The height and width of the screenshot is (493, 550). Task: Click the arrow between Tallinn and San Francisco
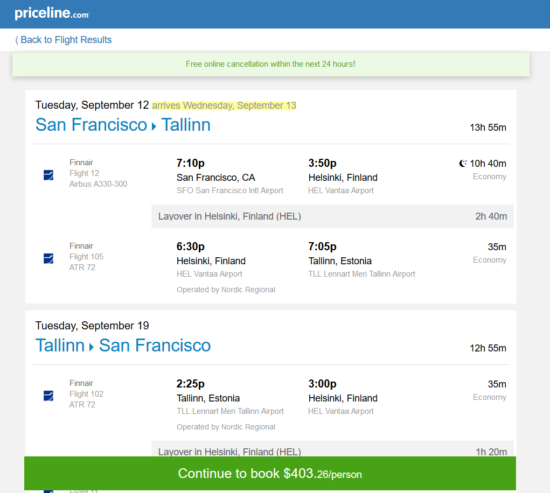pos(91,347)
